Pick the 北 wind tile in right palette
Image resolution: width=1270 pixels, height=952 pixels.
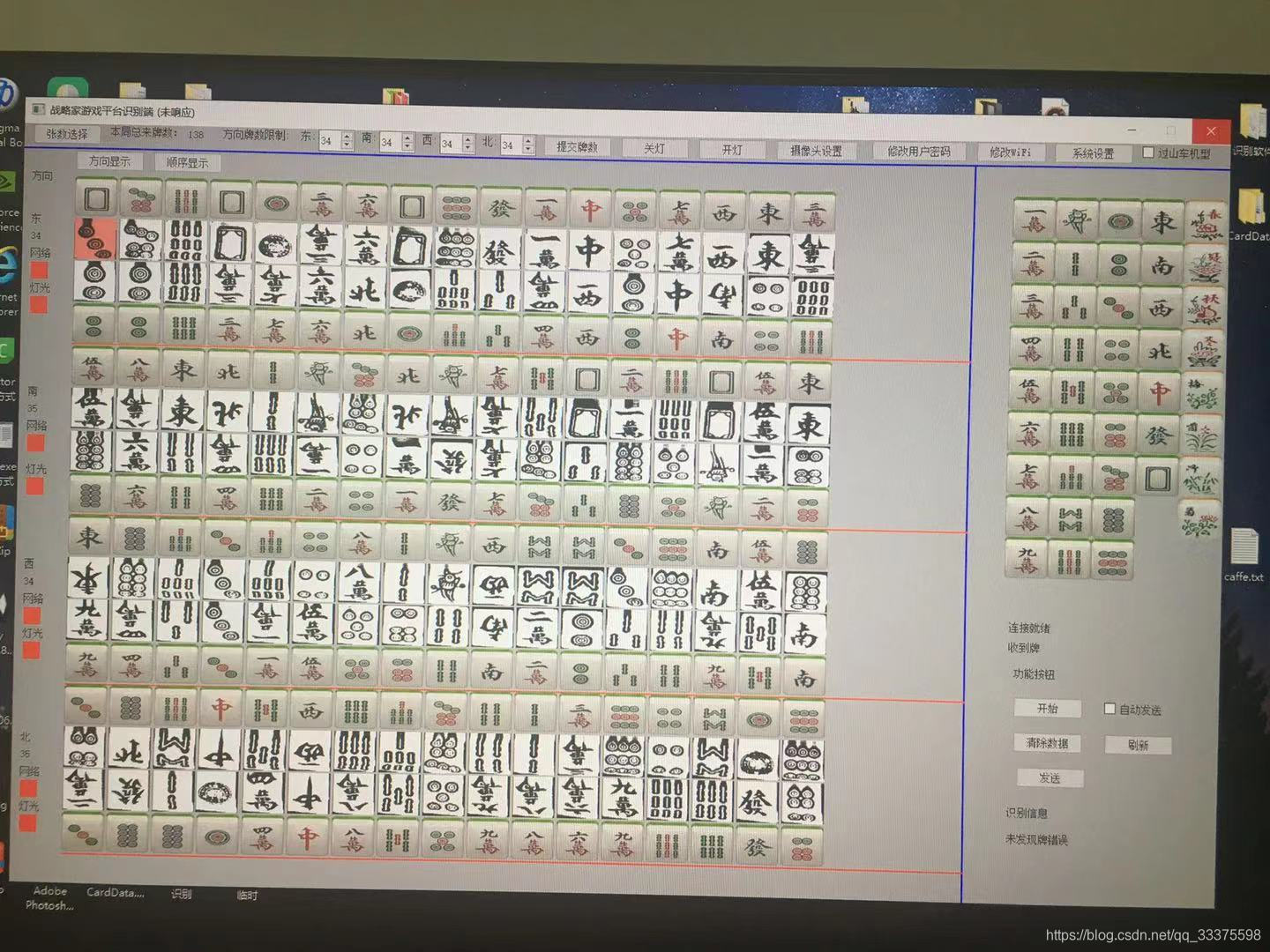click(x=1160, y=351)
